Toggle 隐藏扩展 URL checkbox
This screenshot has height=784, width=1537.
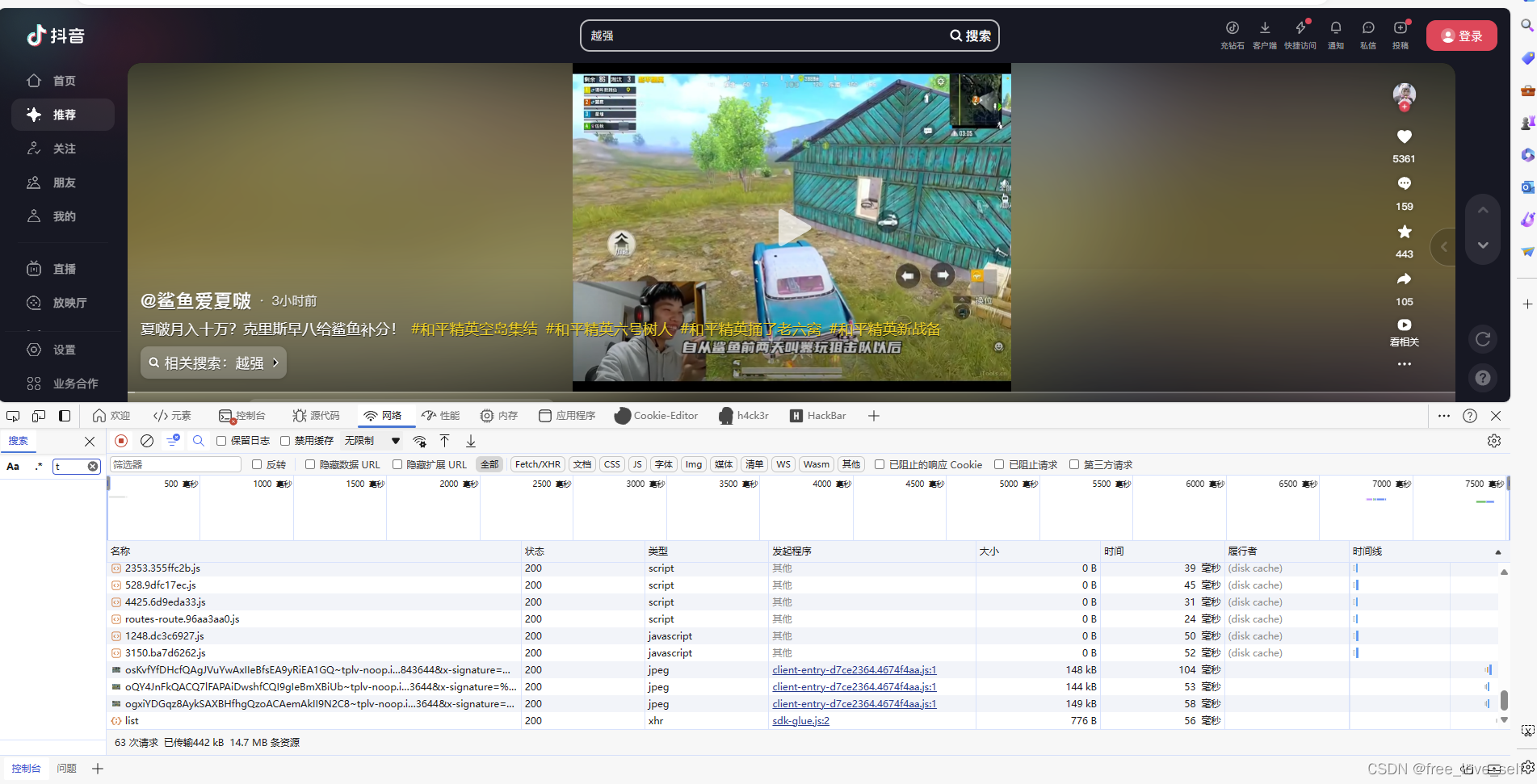(397, 464)
